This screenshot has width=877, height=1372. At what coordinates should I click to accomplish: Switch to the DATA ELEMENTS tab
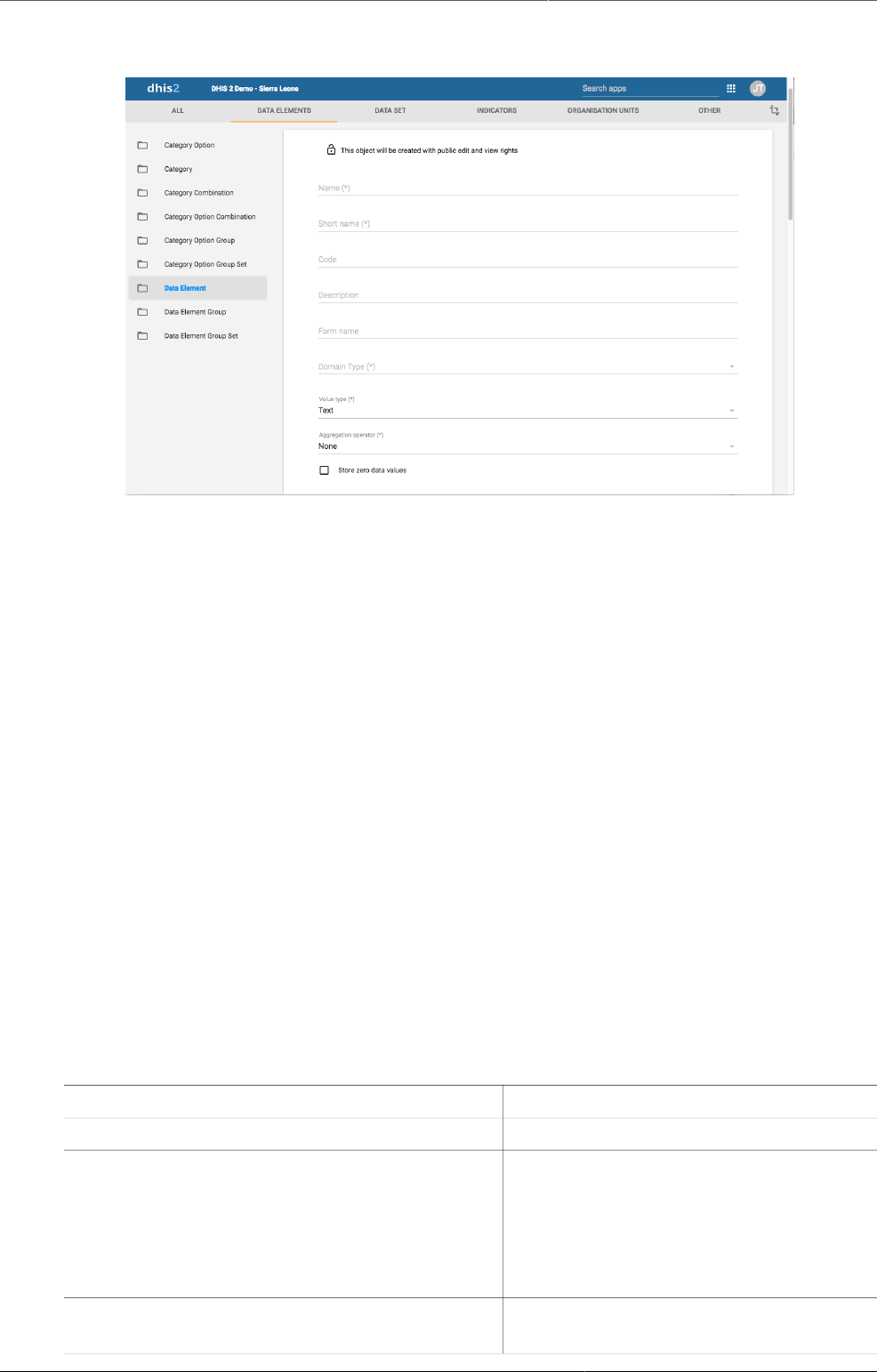tap(284, 111)
